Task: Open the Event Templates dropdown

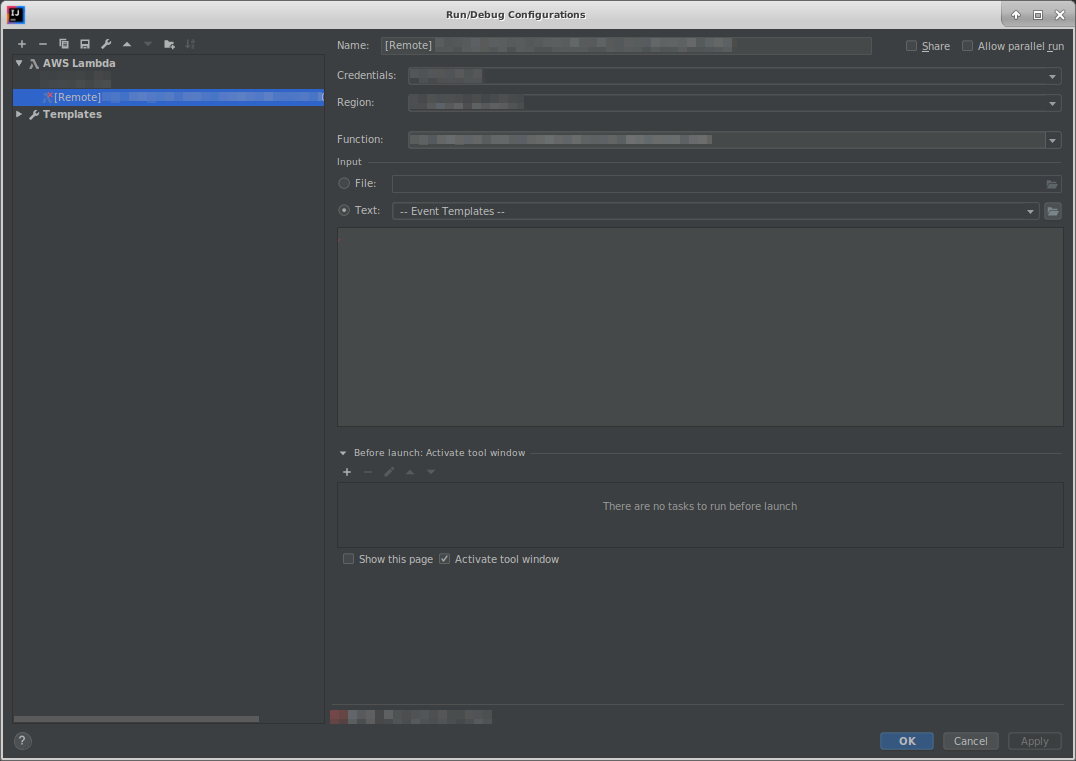Action: pos(1030,211)
